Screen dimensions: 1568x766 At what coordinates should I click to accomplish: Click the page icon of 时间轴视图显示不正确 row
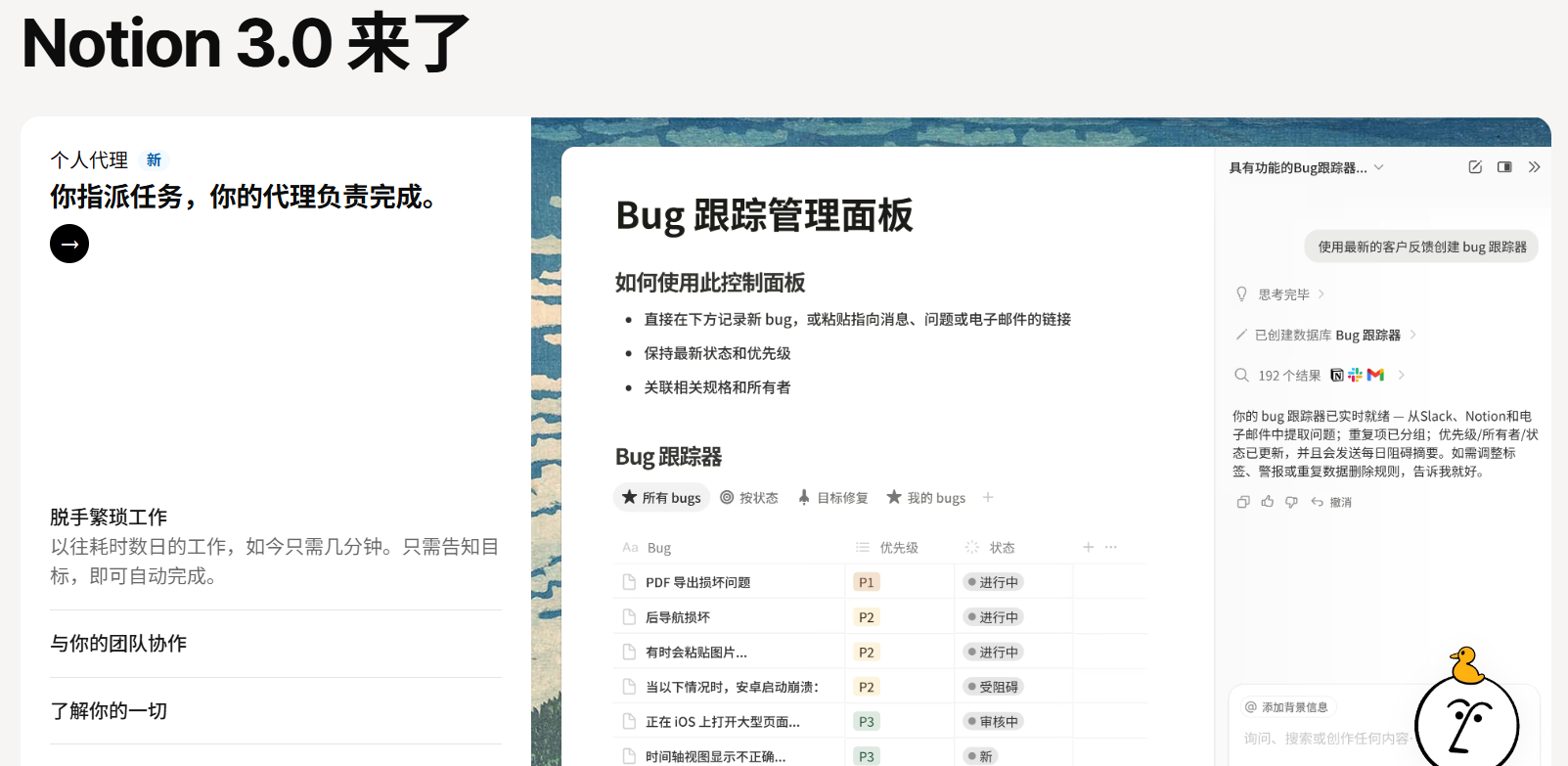tap(629, 756)
